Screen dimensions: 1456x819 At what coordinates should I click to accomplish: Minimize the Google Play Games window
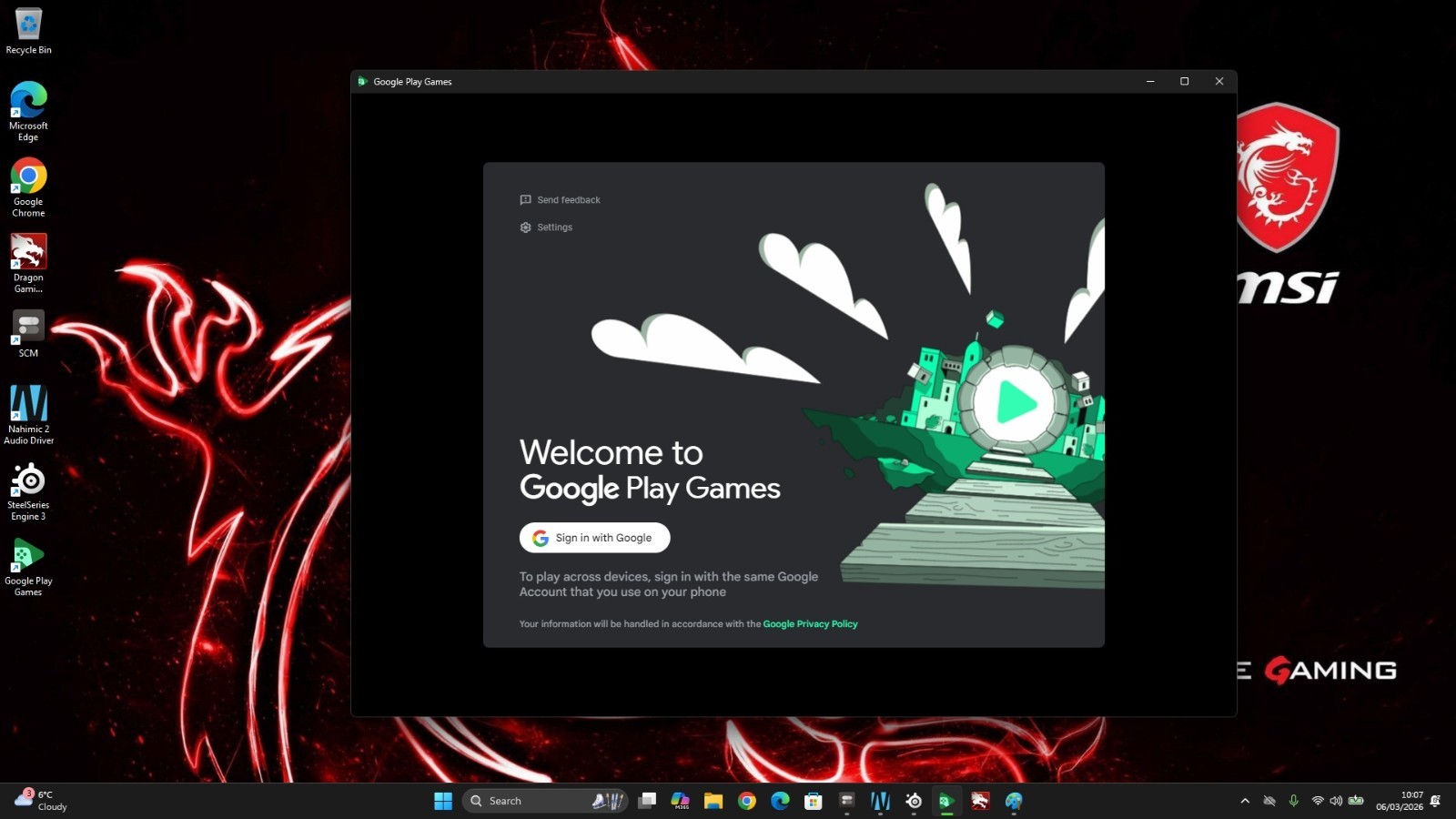pos(1150,81)
